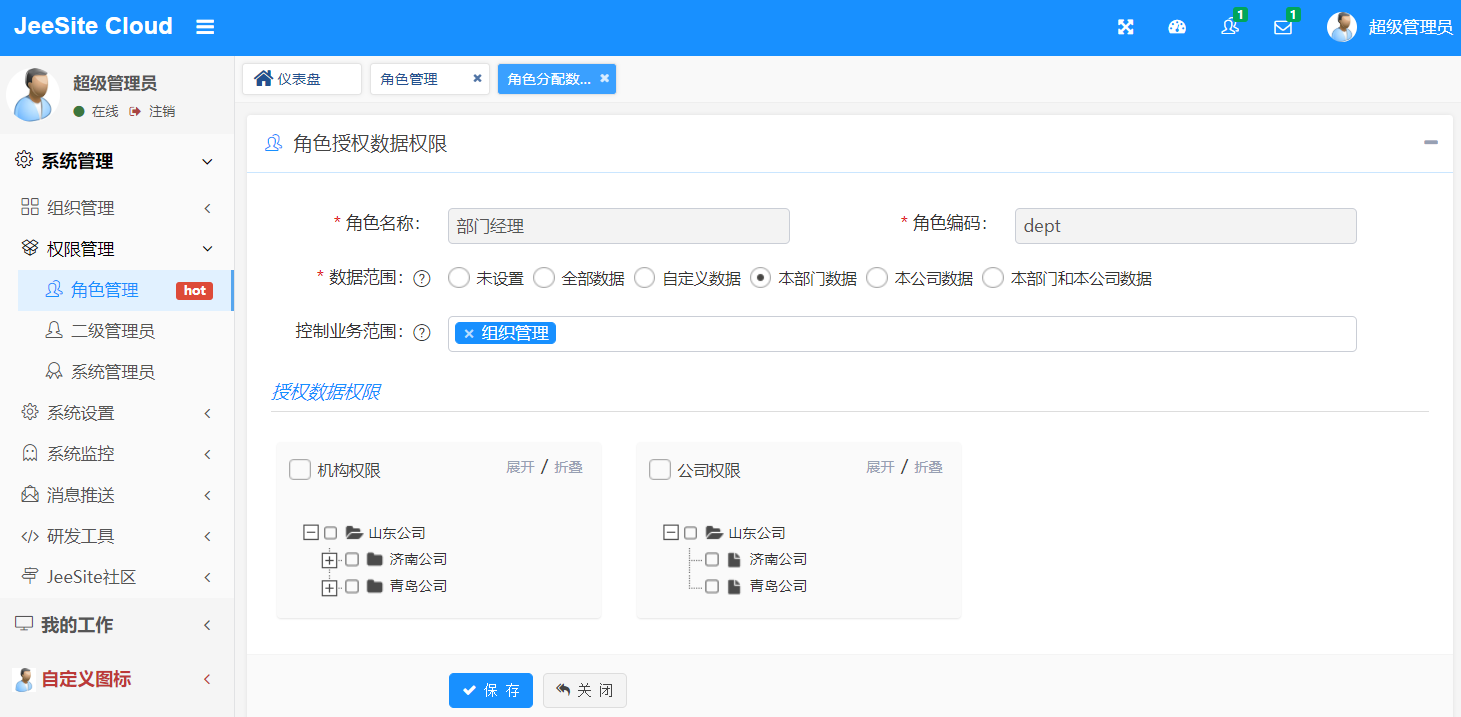Click the 角色管理 people icon in sidebar
Screen dimensions: 1461x717
tap(54, 289)
